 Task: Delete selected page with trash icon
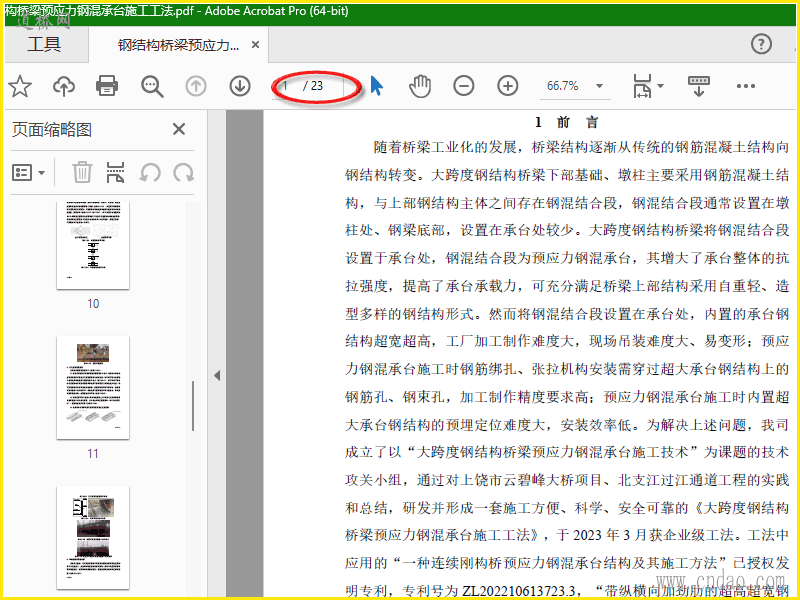click(82, 172)
